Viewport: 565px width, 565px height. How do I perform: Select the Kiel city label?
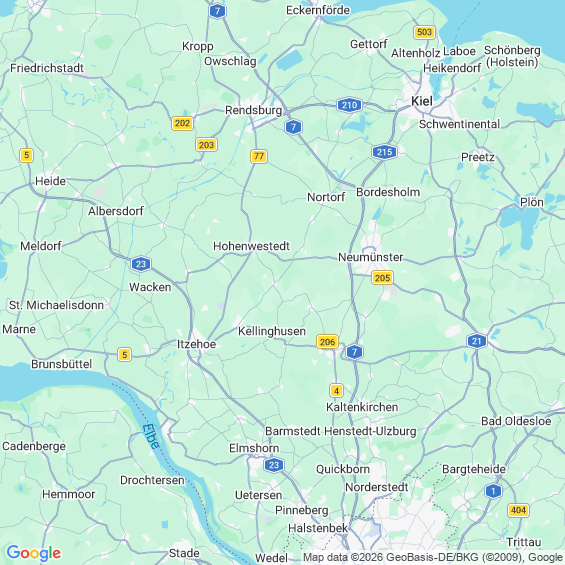(422, 101)
